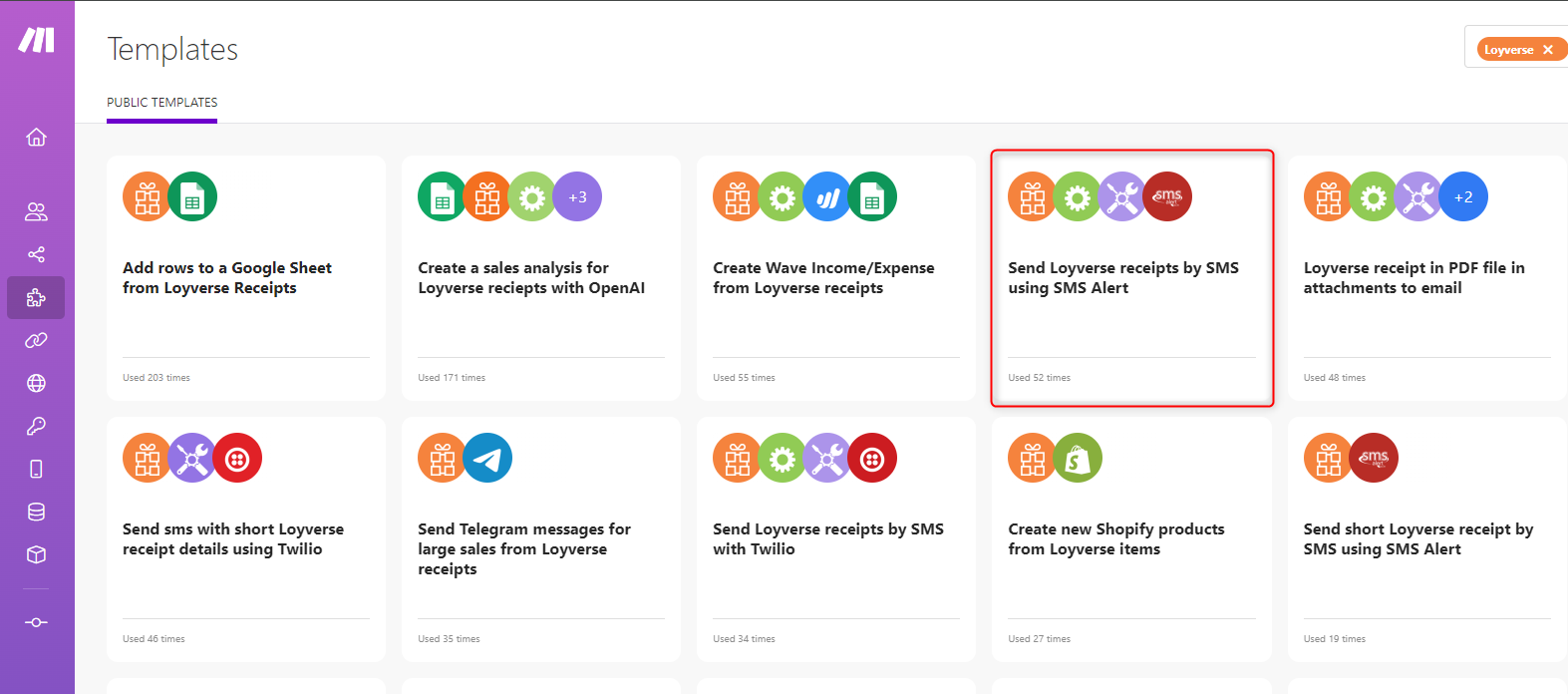The height and width of the screenshot is (694, 1568).
Task: Go to Home in the sidebar
Action: tap(36, 137)
